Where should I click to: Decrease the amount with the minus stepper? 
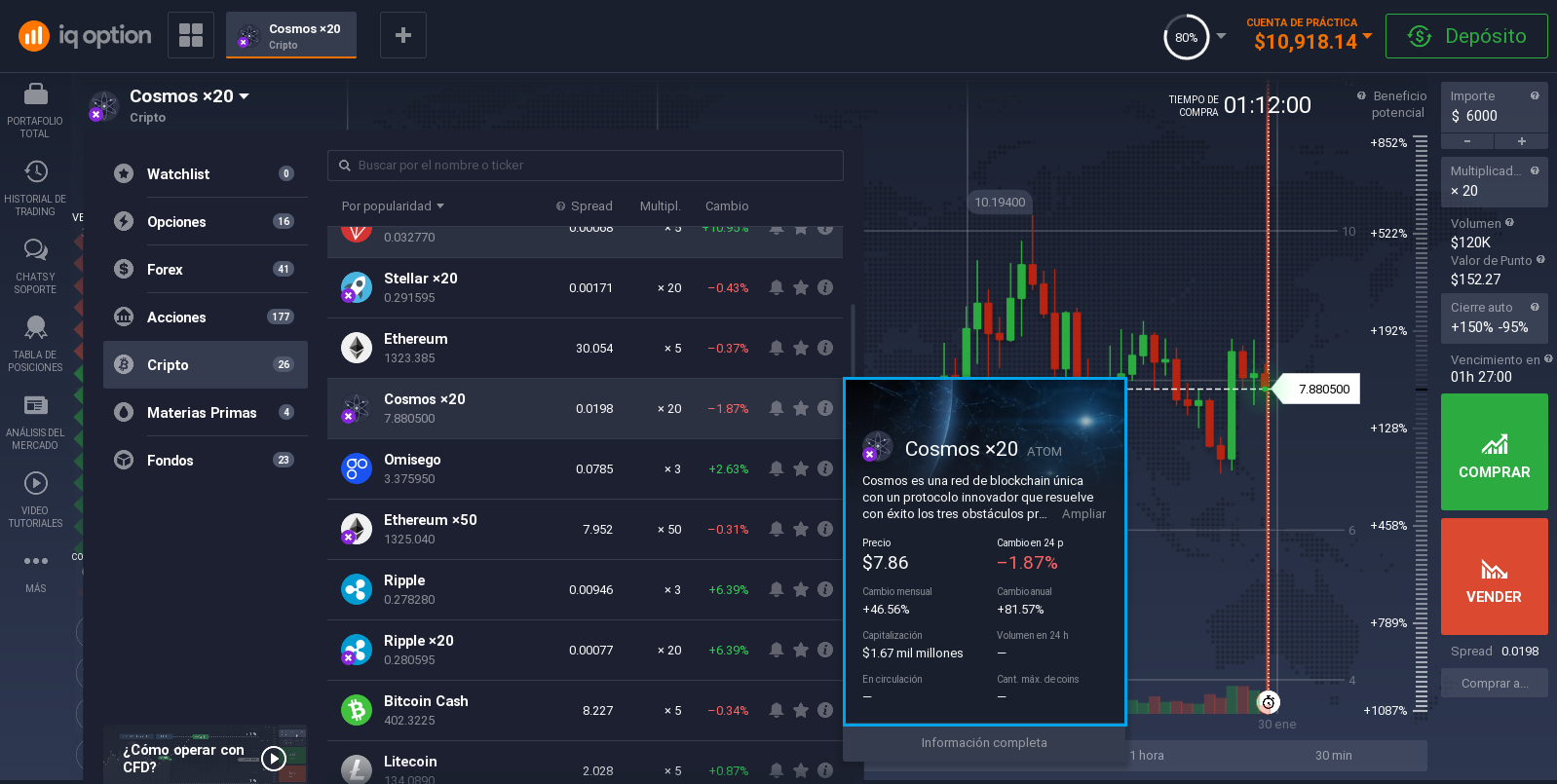1467,141
